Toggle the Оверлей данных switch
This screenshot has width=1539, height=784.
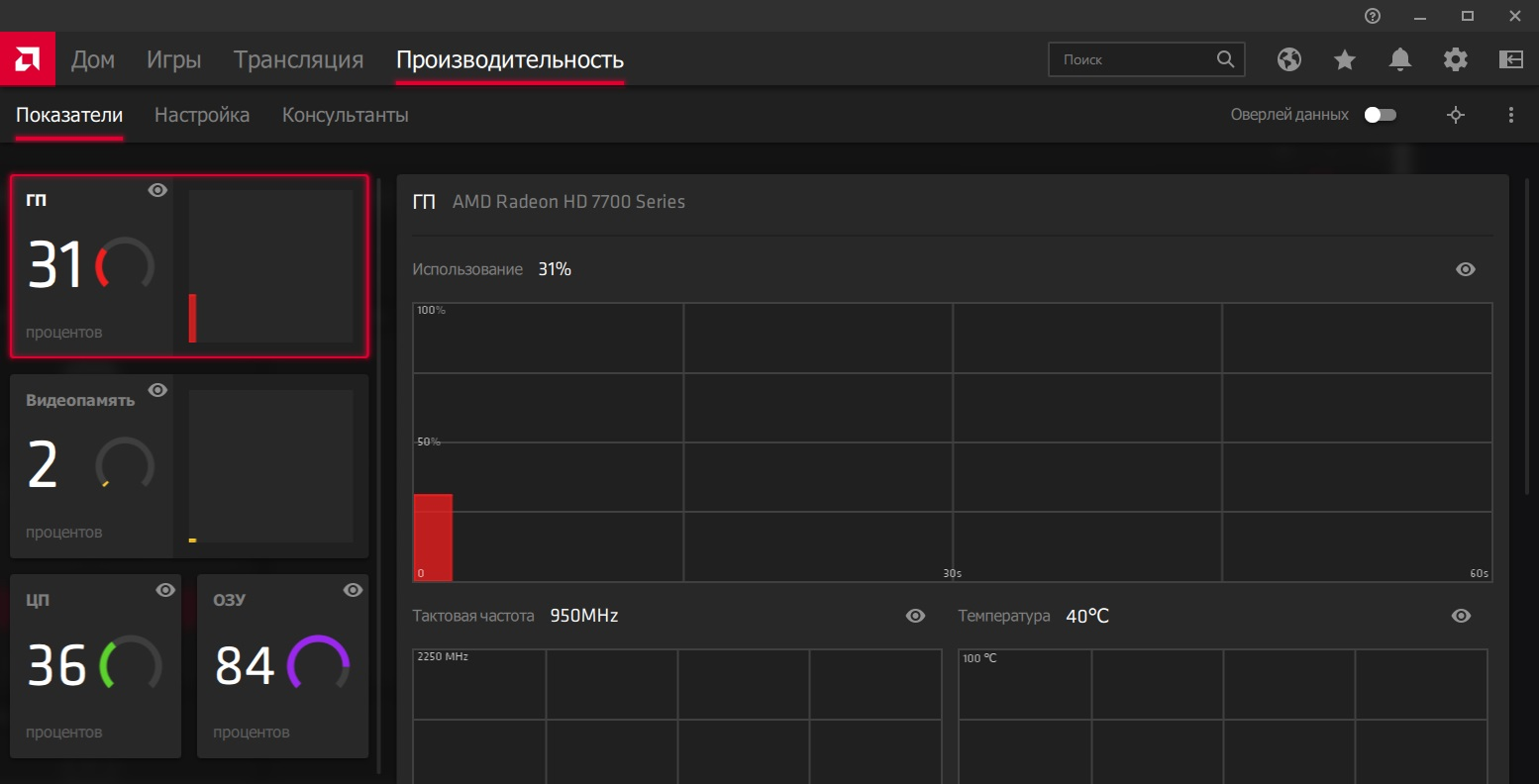pos(1381,115)
